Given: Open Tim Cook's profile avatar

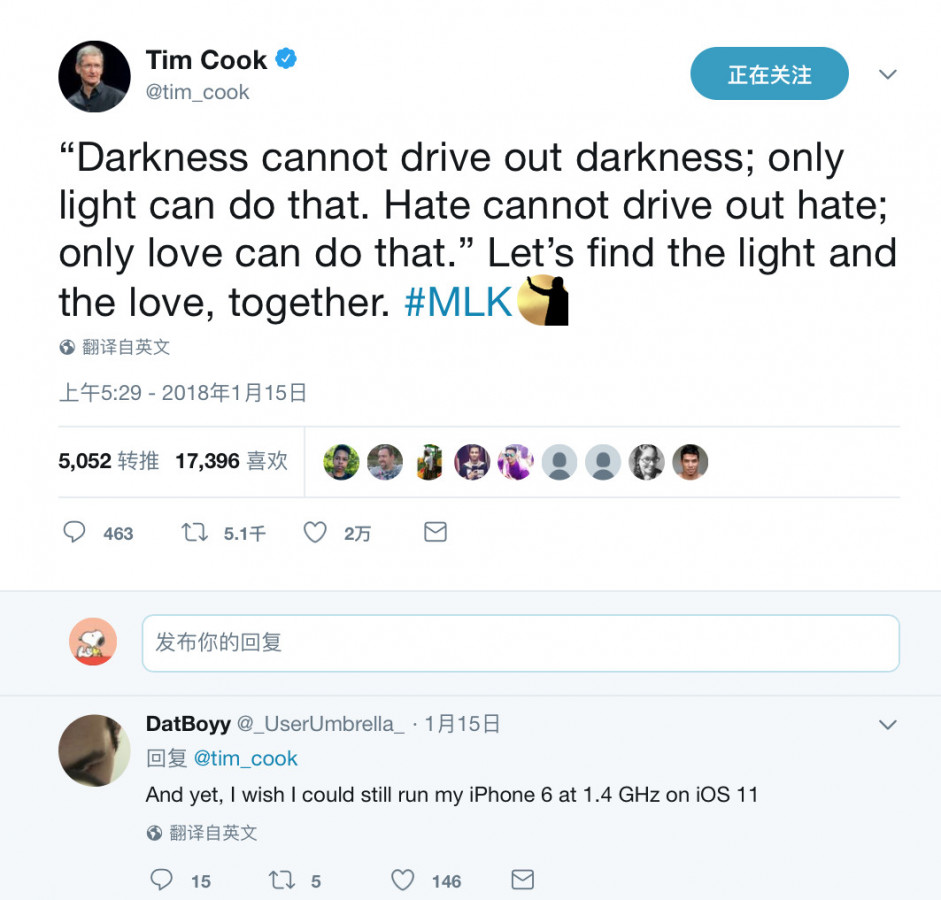Looking at the screenshot, I should point(94,76).
